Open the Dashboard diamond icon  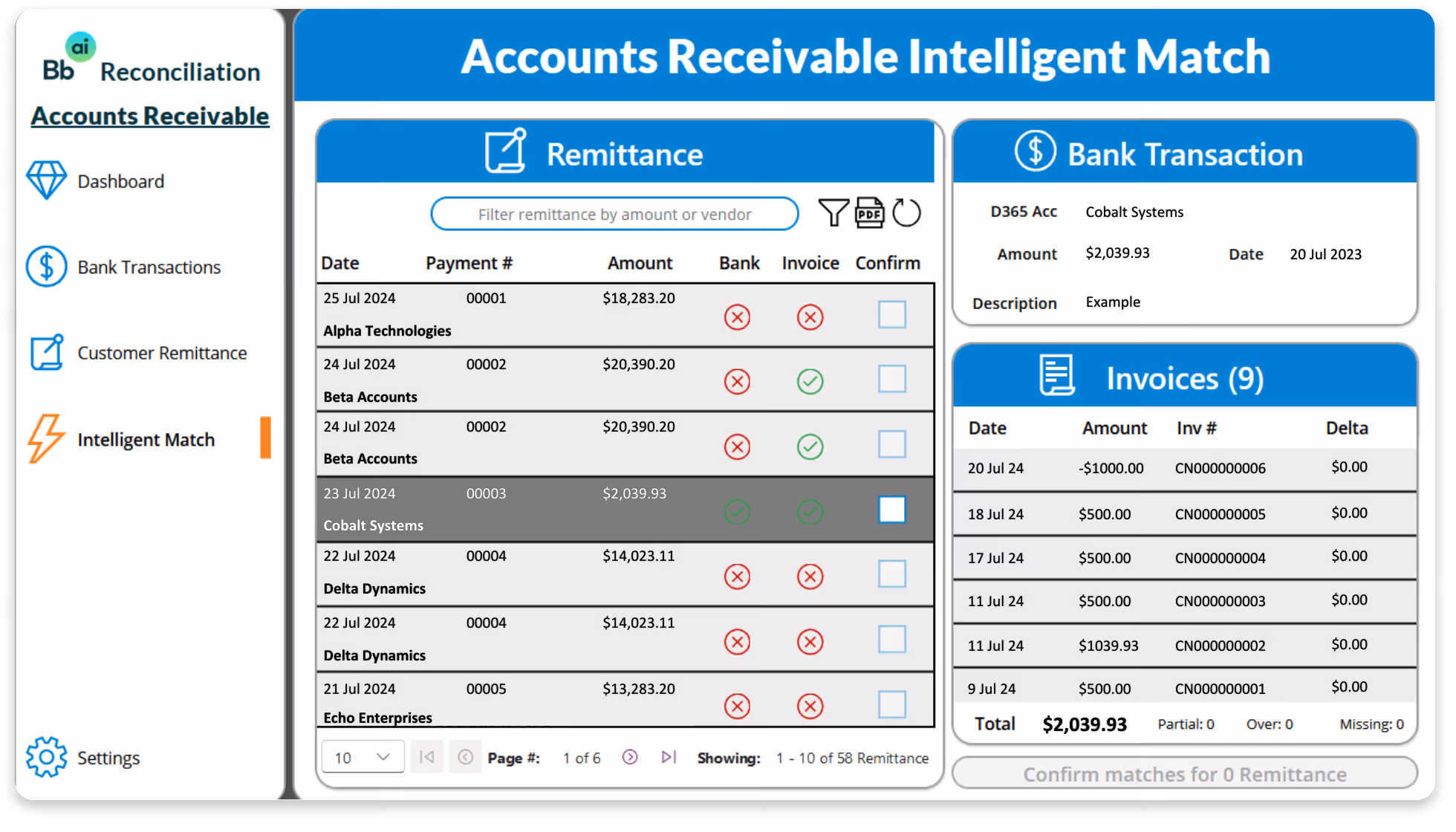click(x=46, y=181)
